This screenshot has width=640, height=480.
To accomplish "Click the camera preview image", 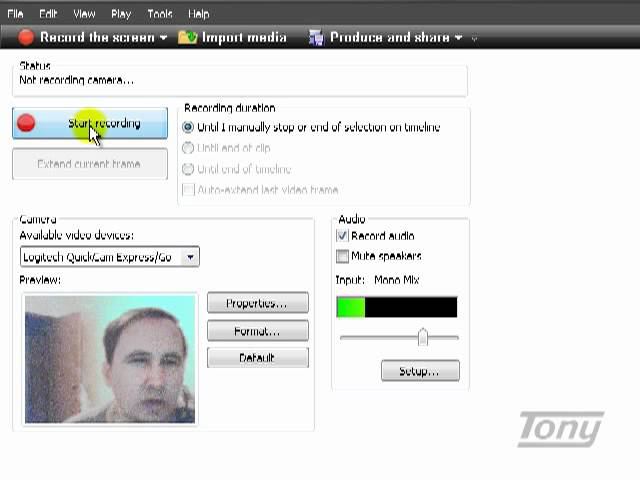I will click(x=110, y=359).
